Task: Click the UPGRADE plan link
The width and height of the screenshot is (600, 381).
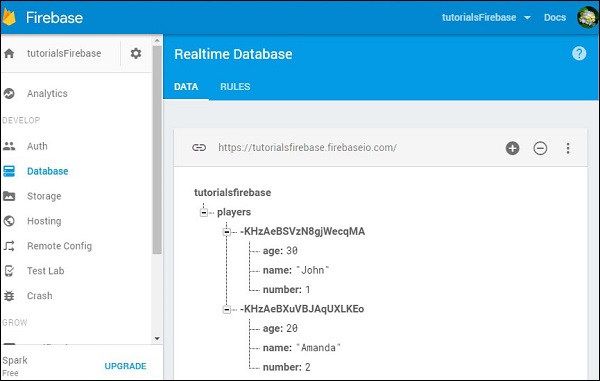Action: (x=125, y=366)
